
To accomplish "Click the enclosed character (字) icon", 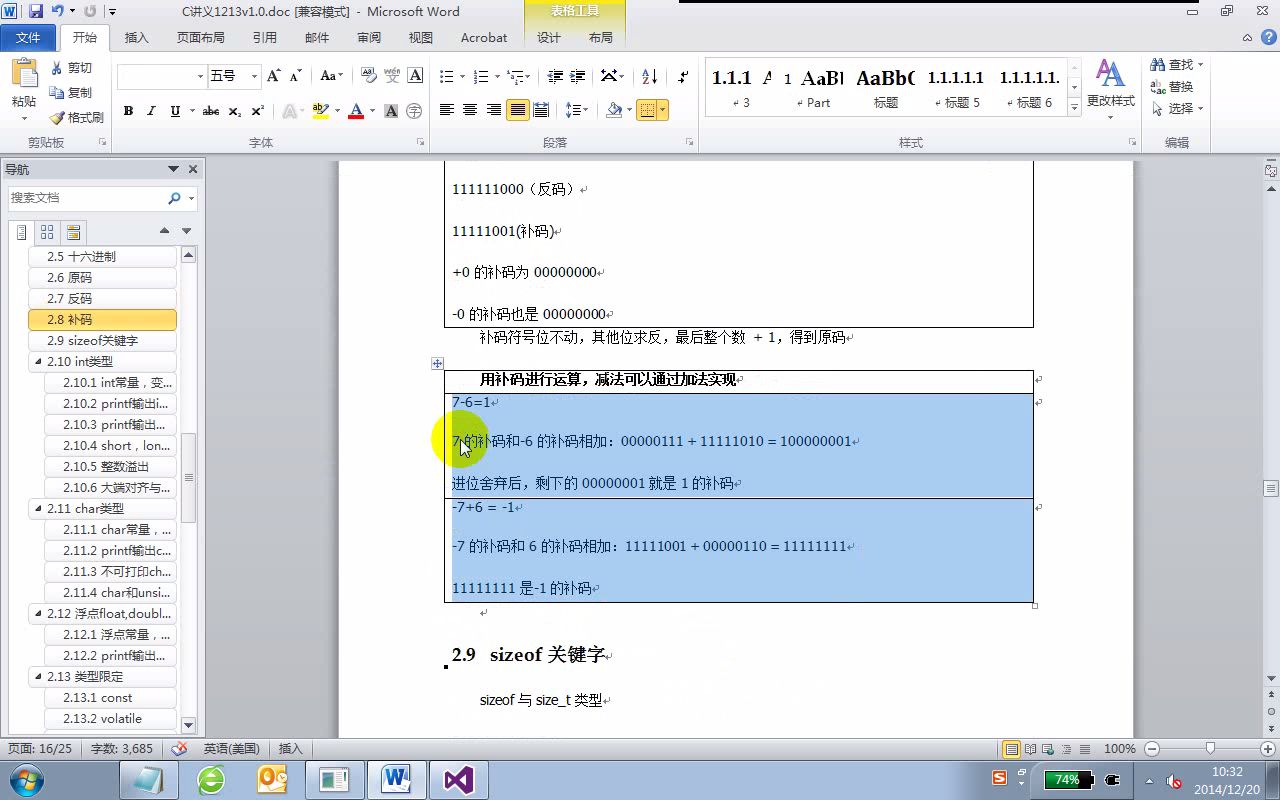I will tap(415, 111).
